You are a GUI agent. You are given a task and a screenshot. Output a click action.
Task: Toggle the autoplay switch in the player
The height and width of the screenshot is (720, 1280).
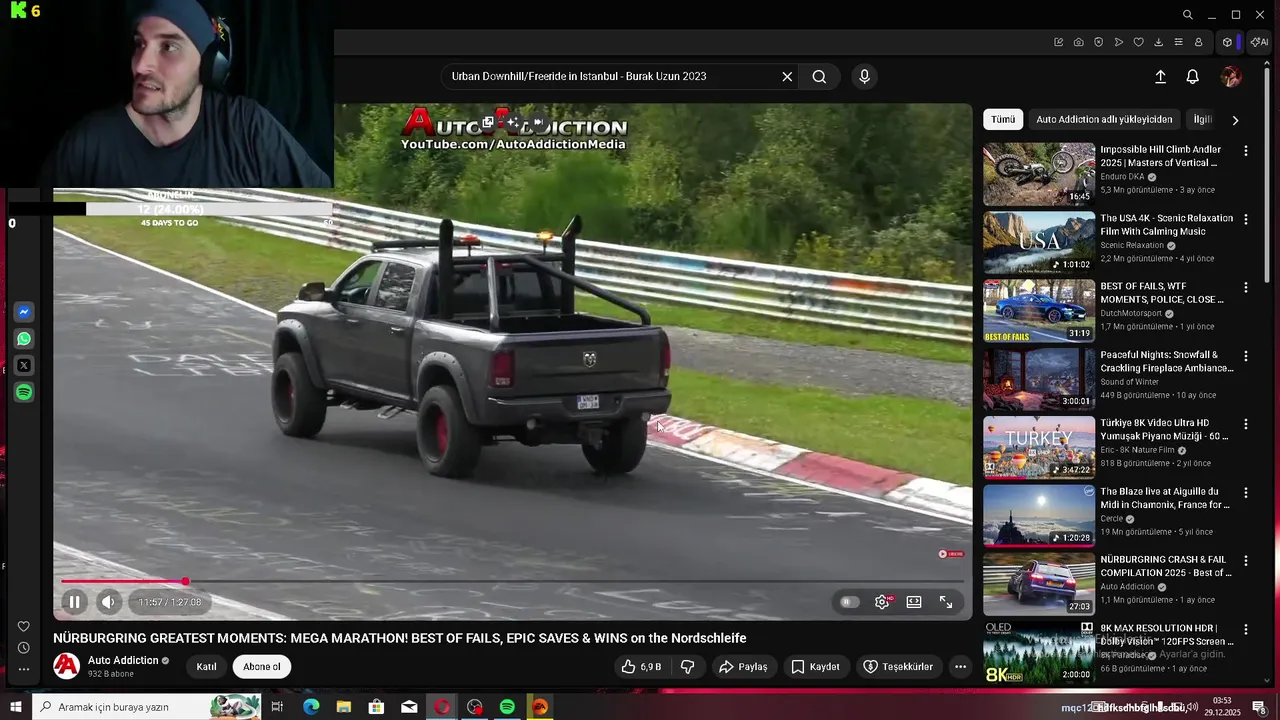point(849,602)
